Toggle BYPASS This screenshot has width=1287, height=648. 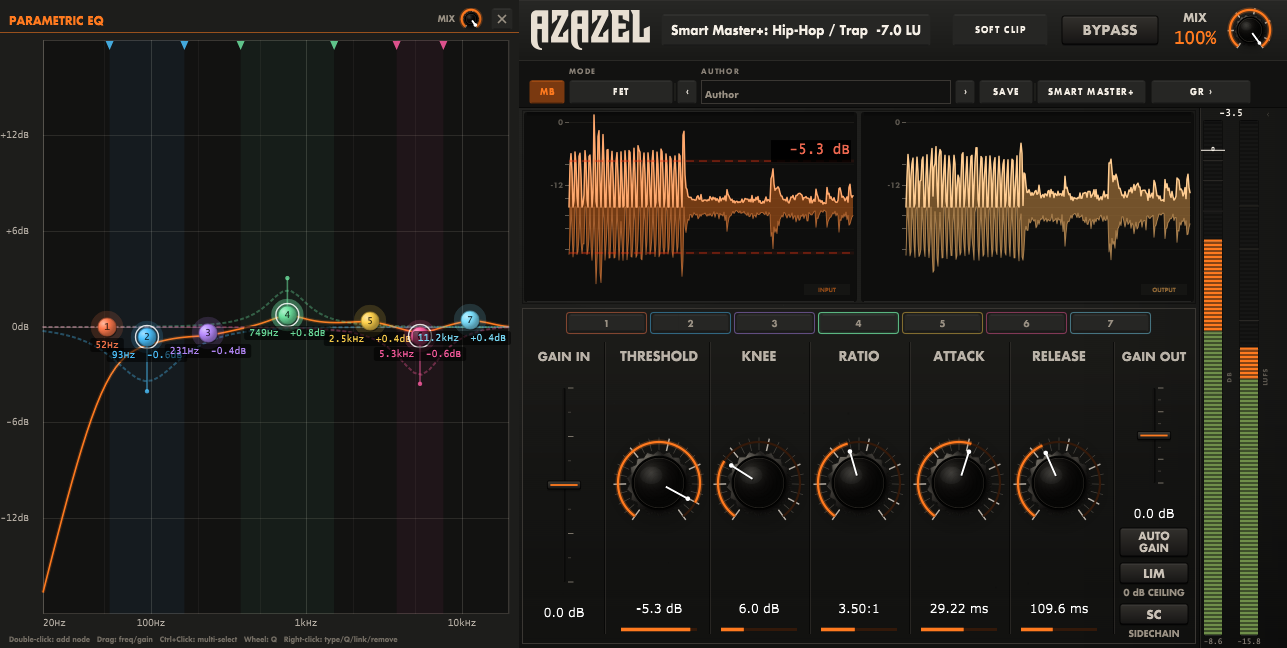[x=1109, y=30]
